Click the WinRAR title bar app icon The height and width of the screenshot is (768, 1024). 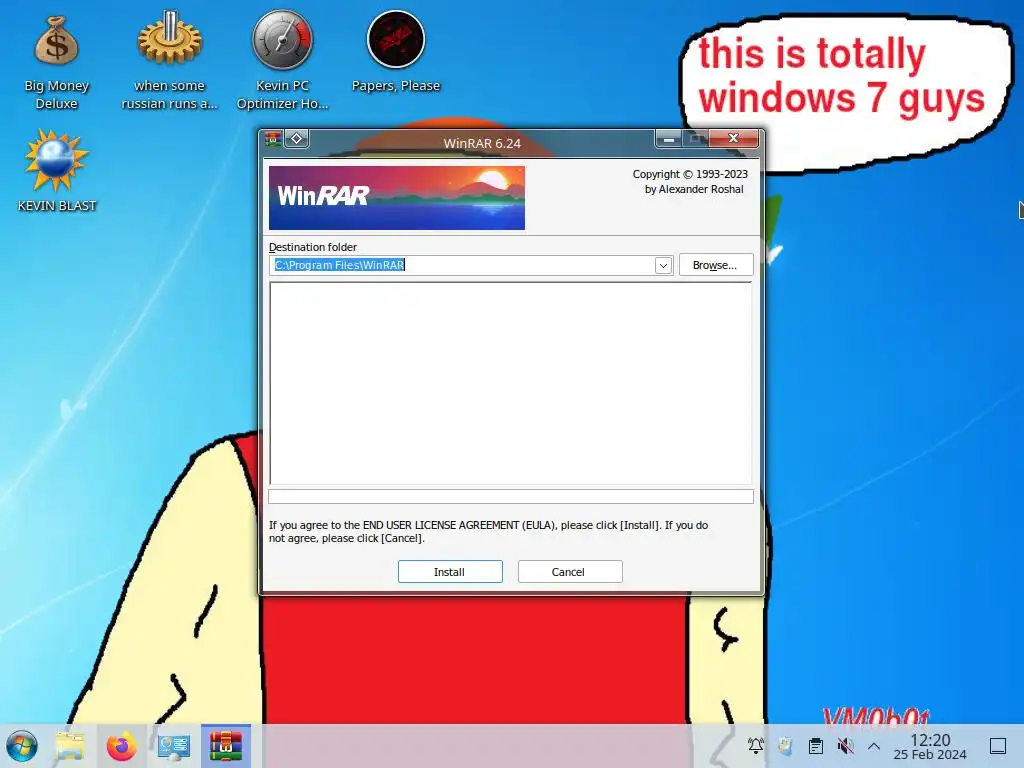(273, 138)
